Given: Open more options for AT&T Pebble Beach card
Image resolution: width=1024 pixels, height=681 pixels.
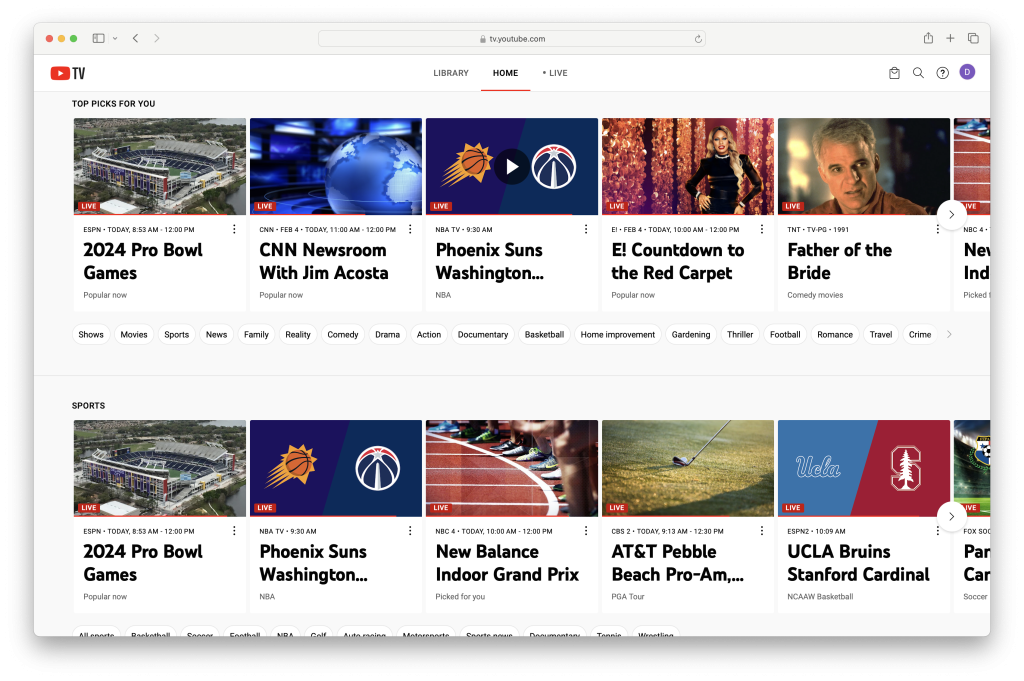Looking at the screenshot, I should coord(761,531).
